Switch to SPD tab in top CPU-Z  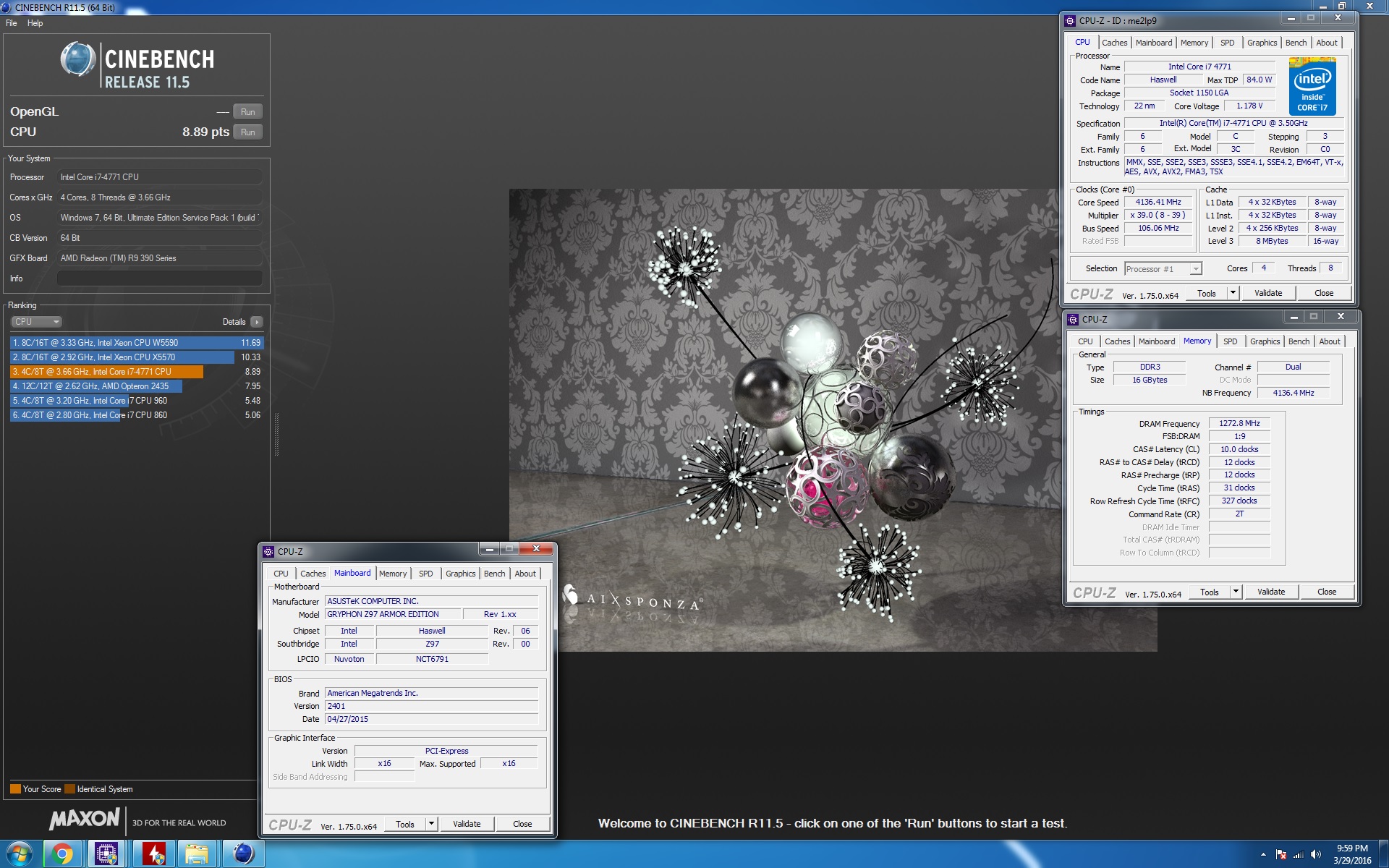click(1228, 43)
